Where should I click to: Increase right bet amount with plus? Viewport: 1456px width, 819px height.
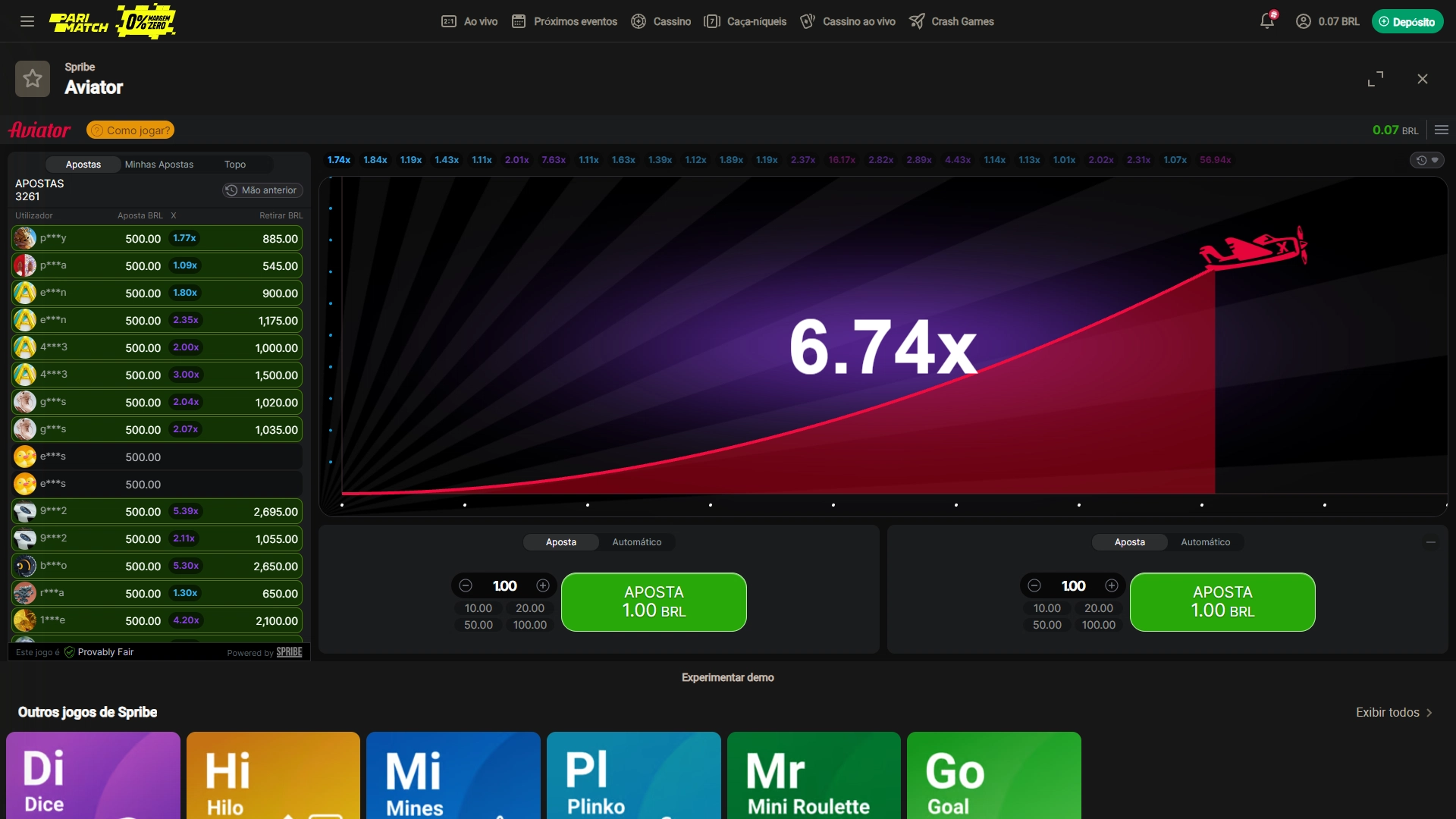[x=1112, y=585]
